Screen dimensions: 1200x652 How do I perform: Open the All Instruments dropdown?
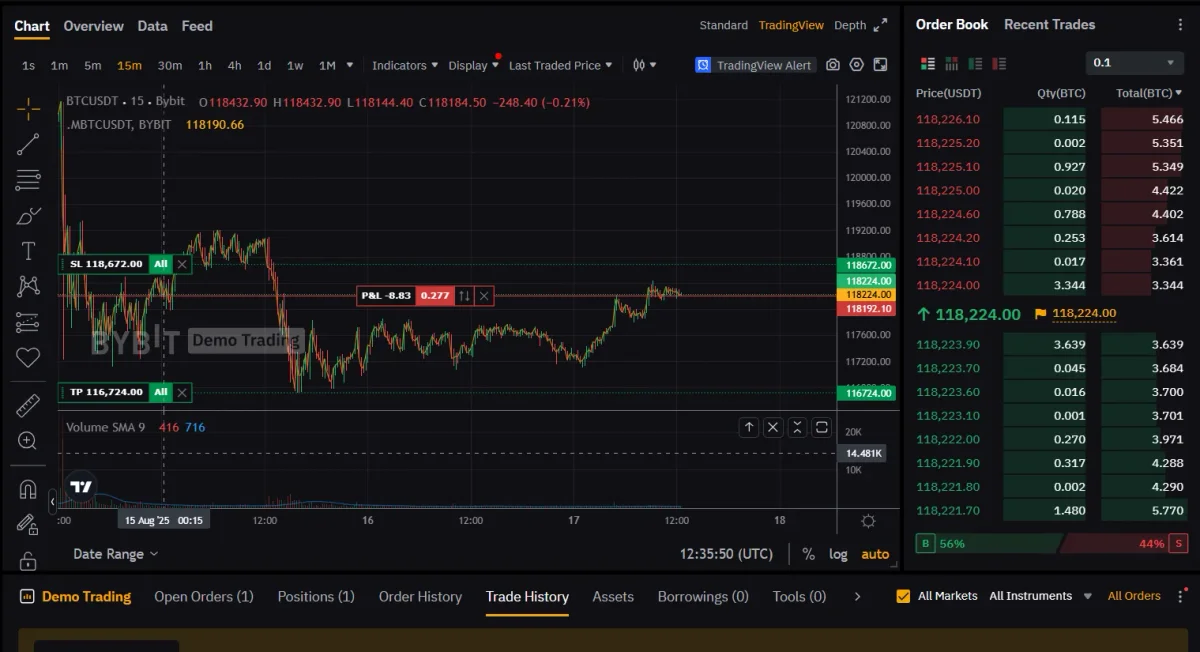(1041, 596)
